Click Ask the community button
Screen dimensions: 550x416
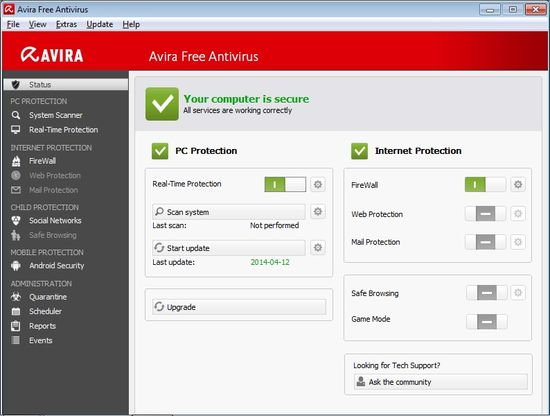click(441, 382)
